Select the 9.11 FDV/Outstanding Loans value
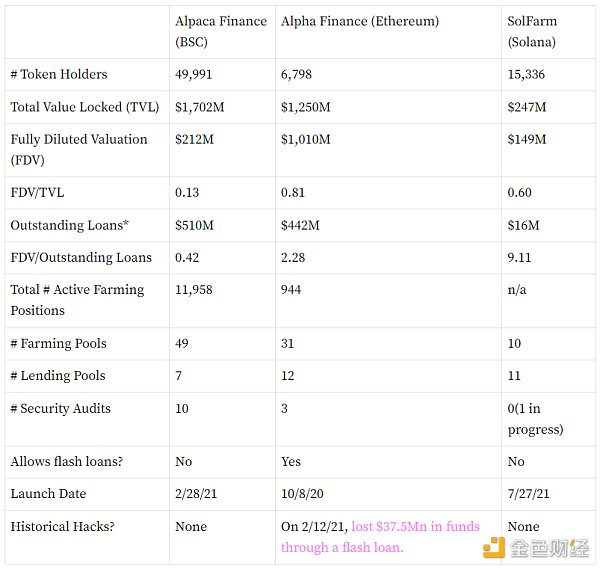 519,257
